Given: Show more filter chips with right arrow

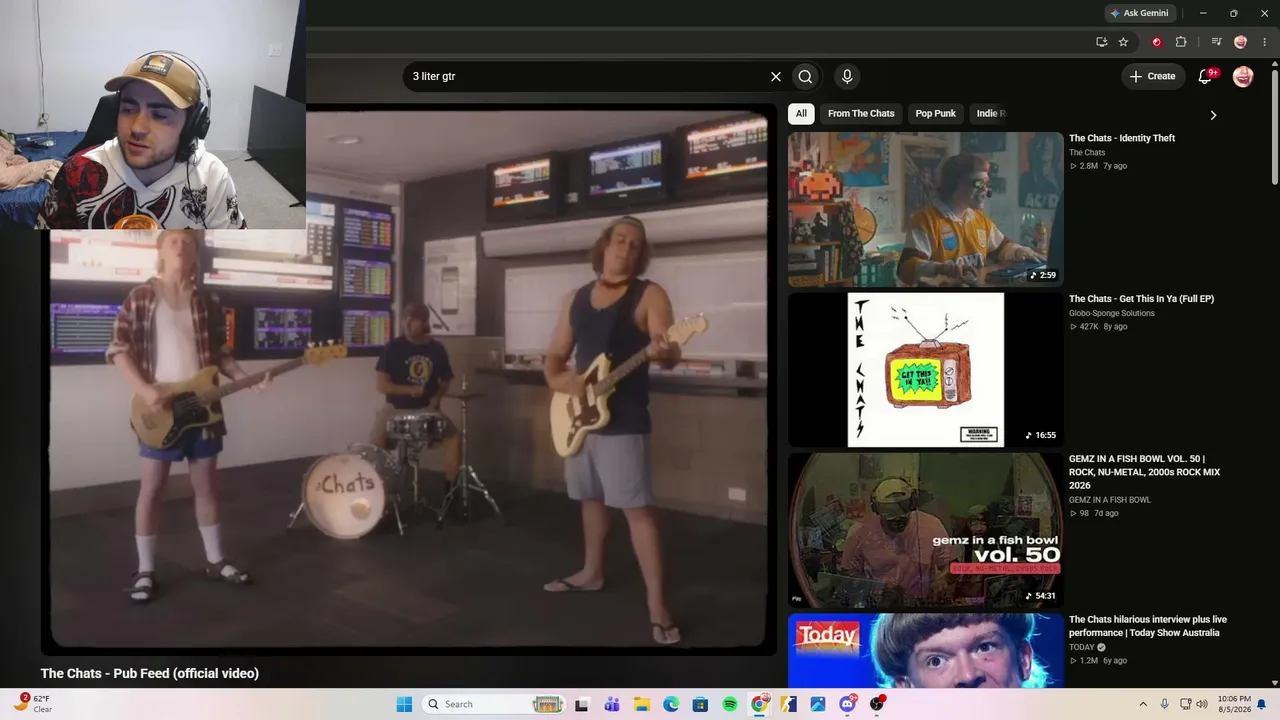Looking at the screenshot, I should point(1213,115).
